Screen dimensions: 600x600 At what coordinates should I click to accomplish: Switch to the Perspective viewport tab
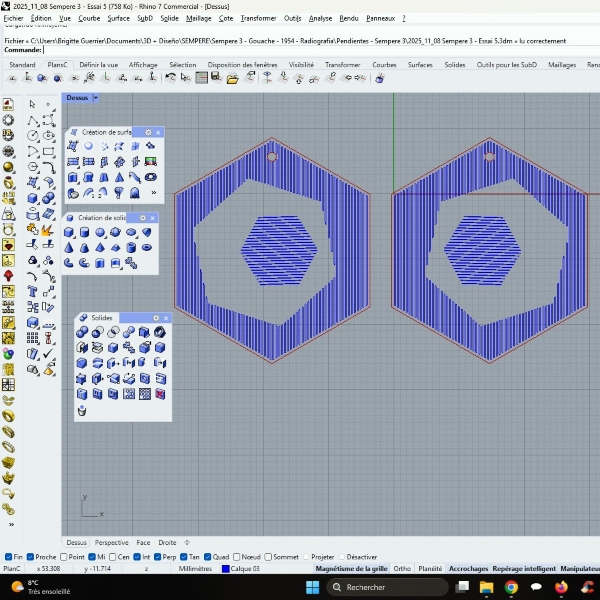(x=111, y=542)
